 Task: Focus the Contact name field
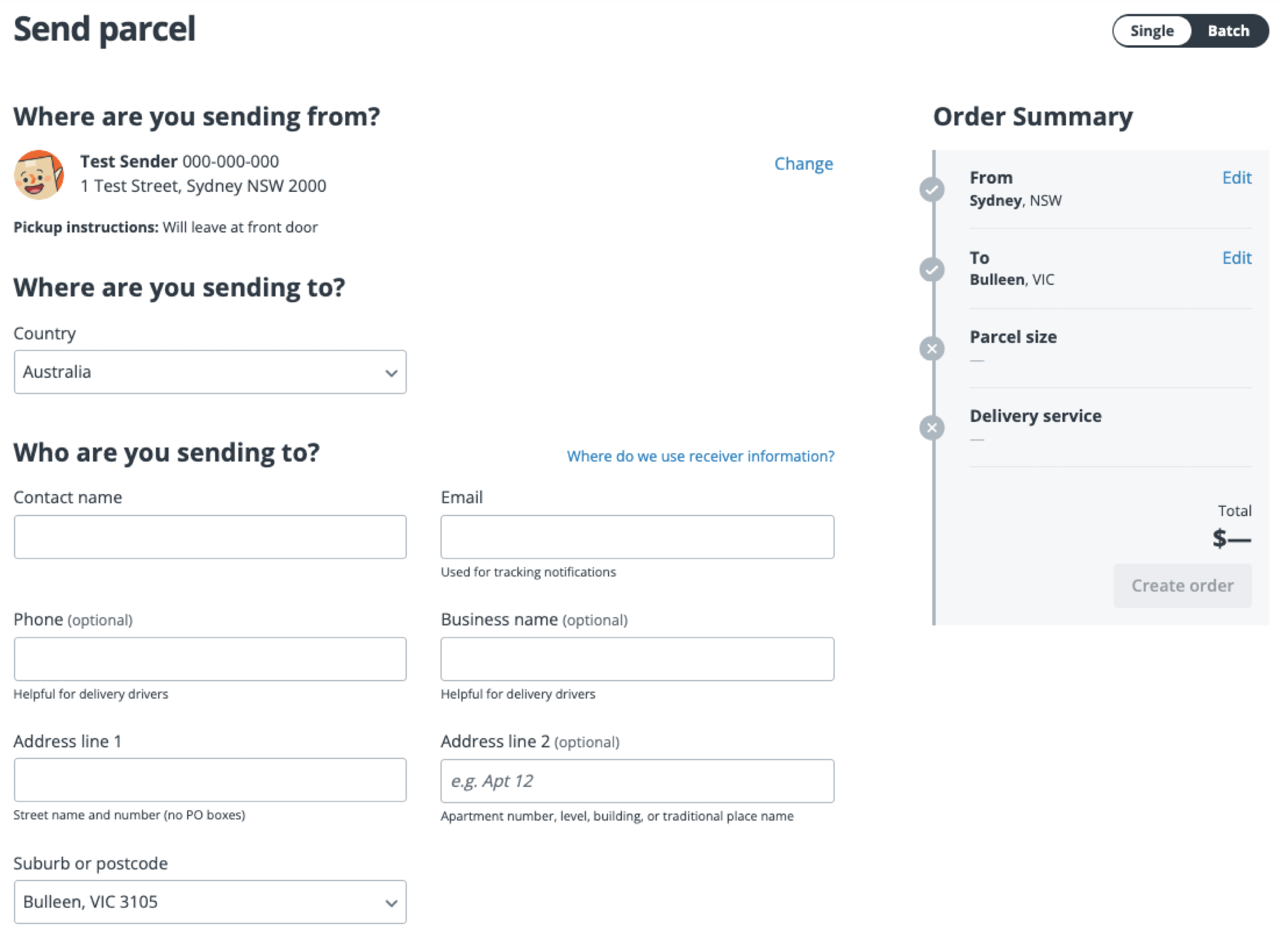coord(210,537)
